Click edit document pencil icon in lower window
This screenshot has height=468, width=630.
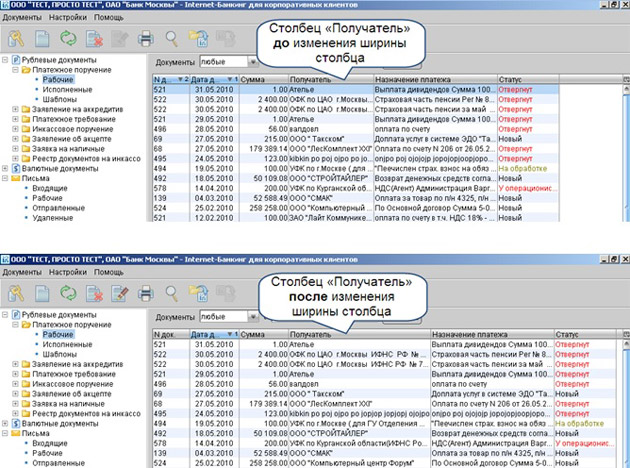[x=120, y=294]
